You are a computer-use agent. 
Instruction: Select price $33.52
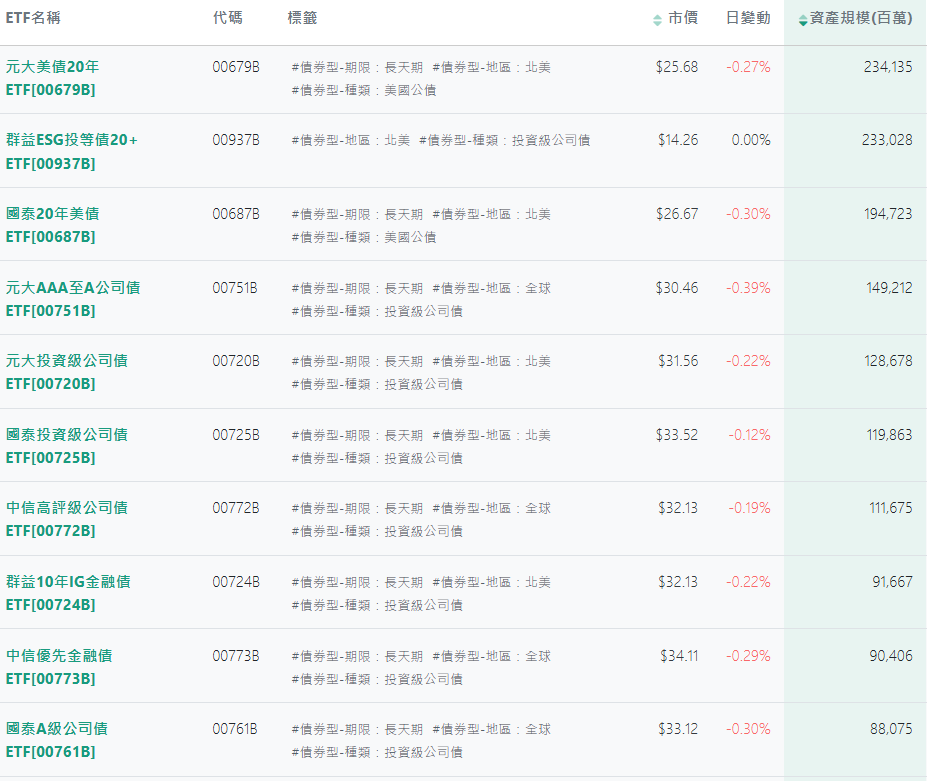[x=677, y=435]
